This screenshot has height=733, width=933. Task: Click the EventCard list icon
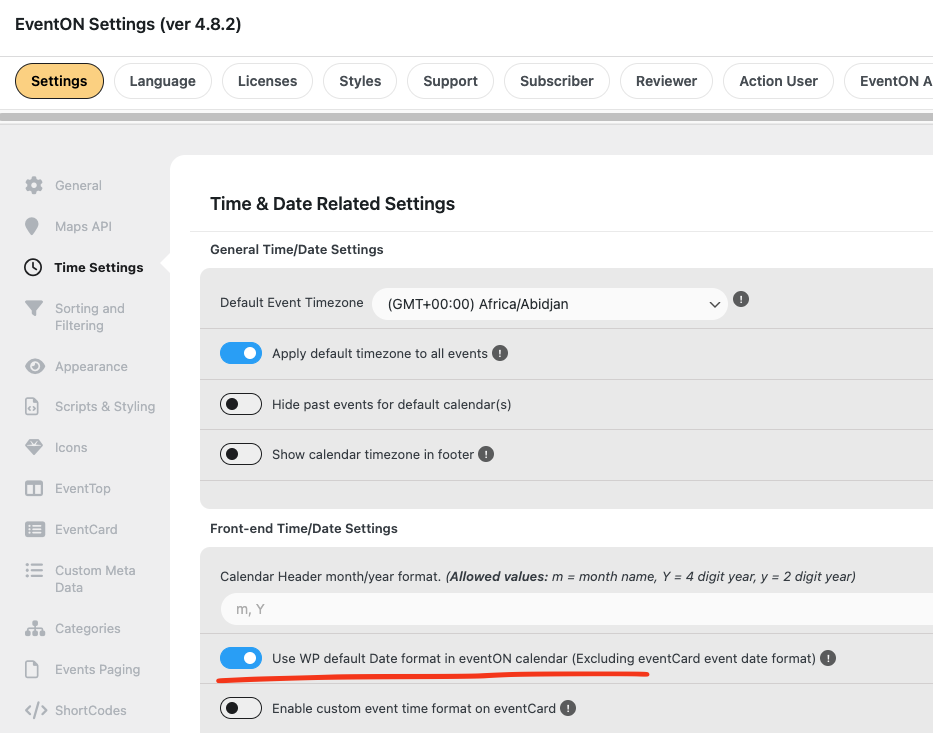[35, 529]
